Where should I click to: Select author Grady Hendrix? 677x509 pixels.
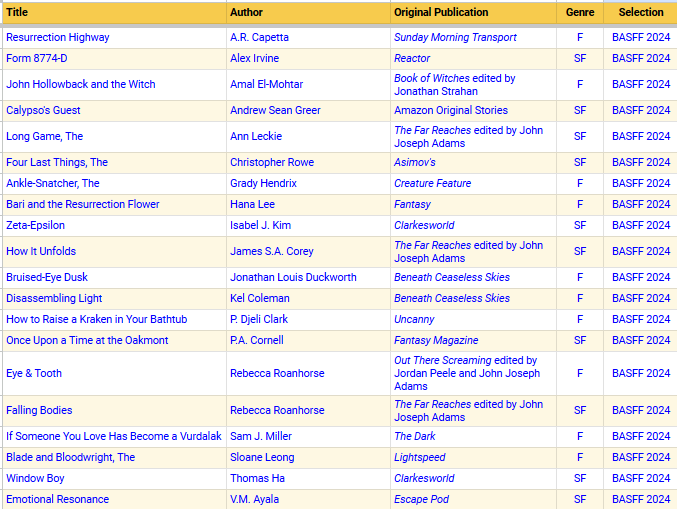tap(263, 183)
